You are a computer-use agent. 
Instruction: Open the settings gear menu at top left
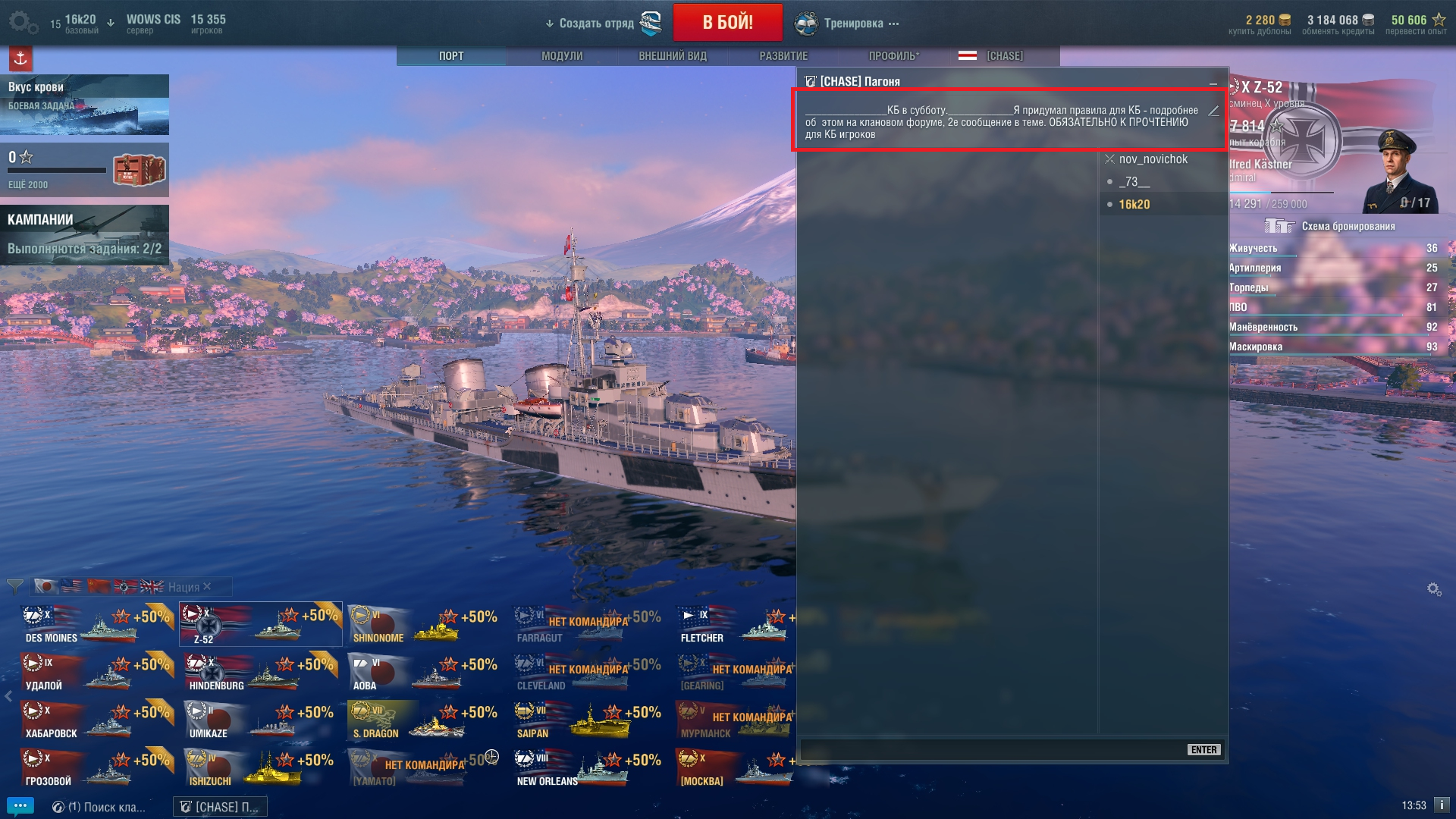23,22
